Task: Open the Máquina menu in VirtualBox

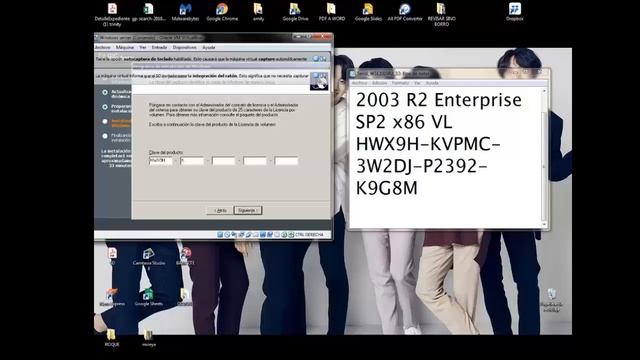Action: point(124,47)
